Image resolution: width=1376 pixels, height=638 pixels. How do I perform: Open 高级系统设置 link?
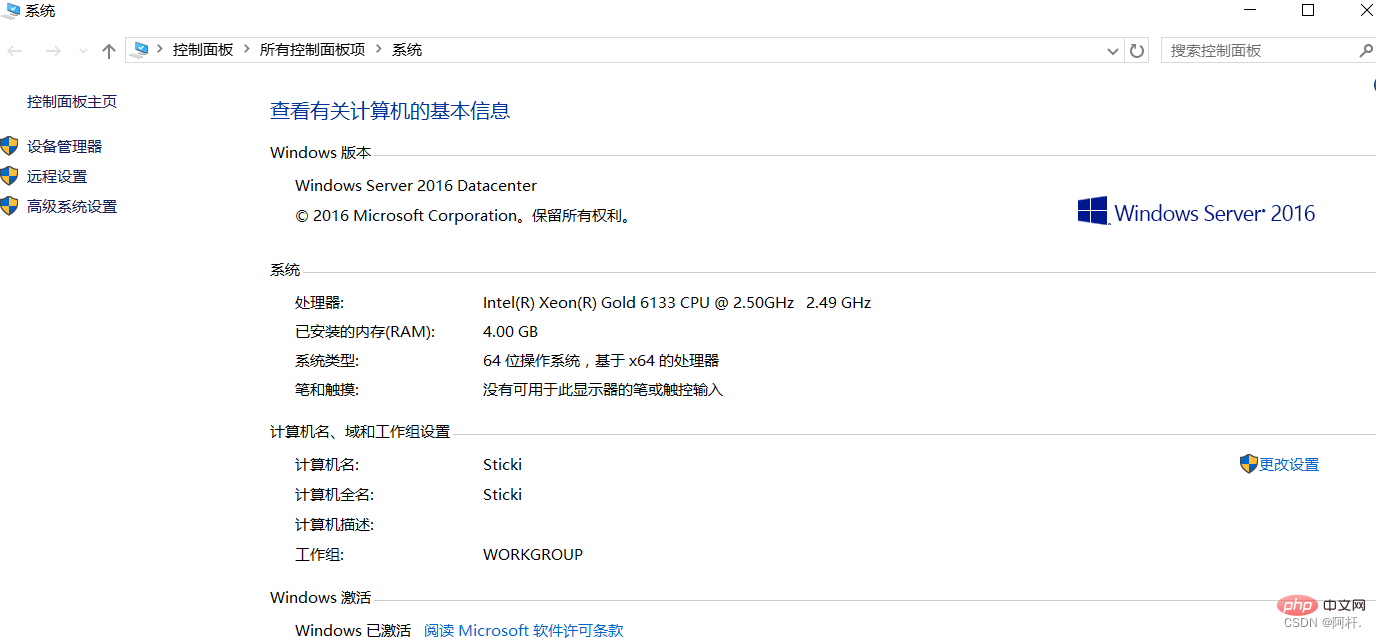(72, 207)
